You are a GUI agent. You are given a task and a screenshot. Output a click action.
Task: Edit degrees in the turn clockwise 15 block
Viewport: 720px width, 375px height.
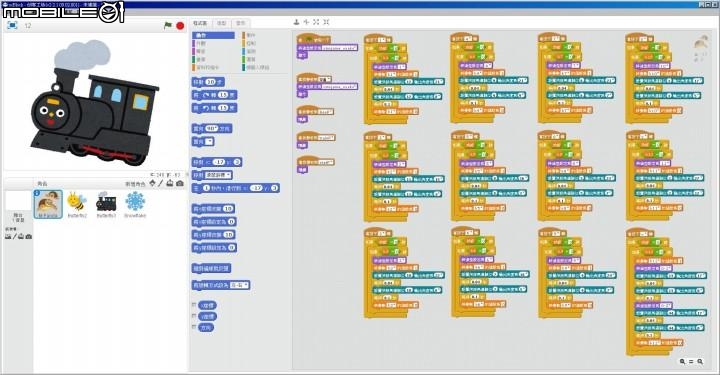(223, 95)
